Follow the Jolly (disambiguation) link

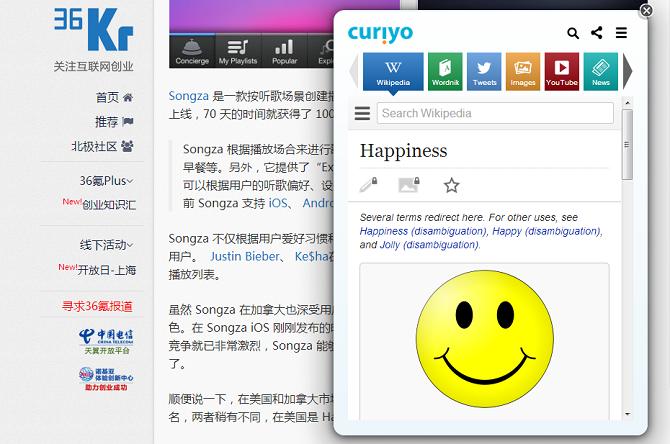429,245
